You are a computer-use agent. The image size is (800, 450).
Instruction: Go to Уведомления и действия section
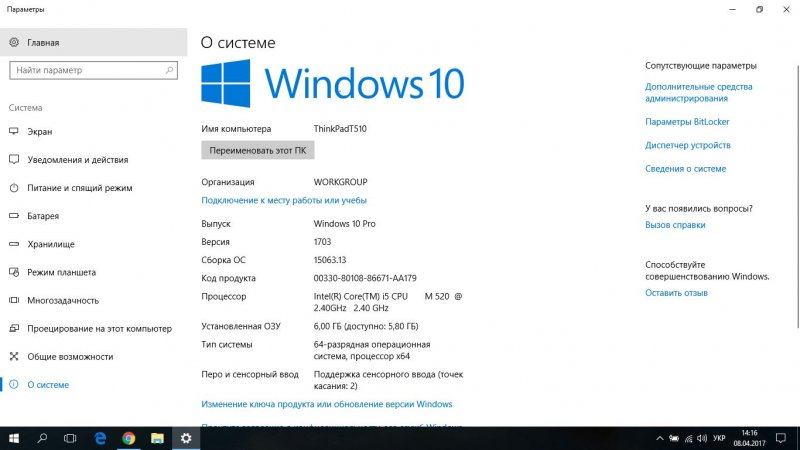77,159
